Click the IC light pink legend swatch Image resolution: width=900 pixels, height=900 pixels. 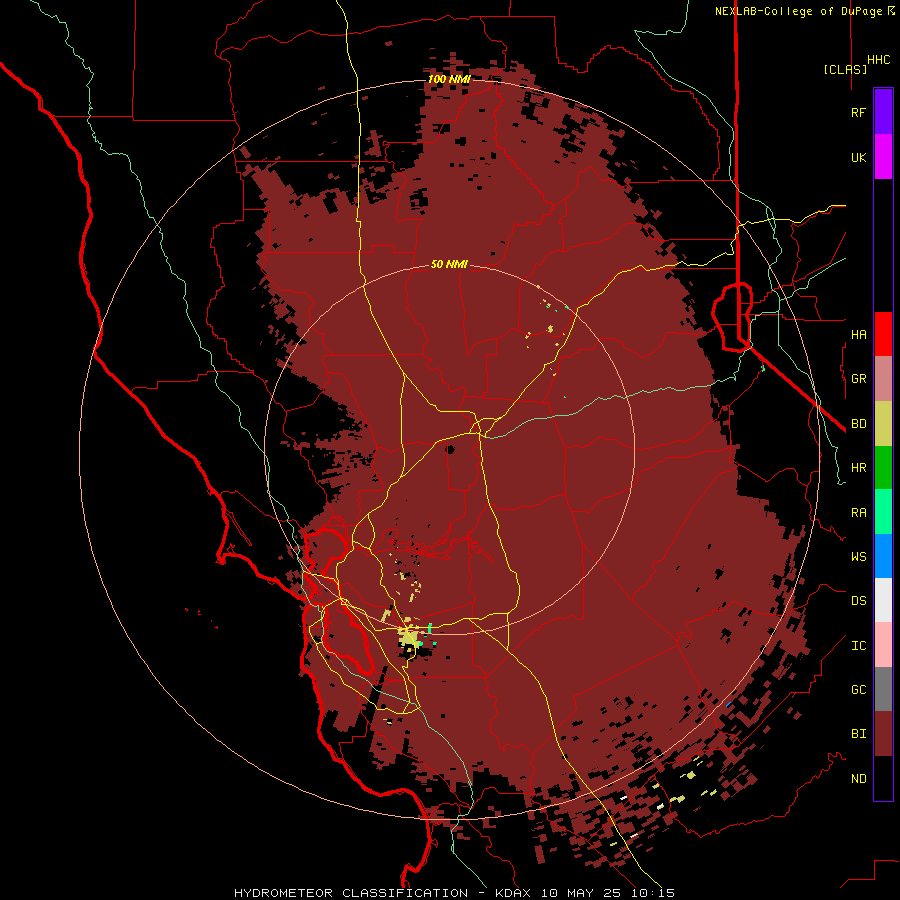(883, 645)
